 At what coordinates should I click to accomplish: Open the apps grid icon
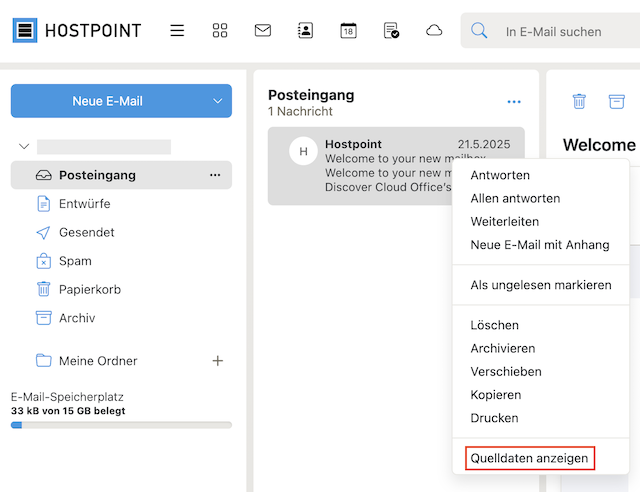[x=220, y=31]
